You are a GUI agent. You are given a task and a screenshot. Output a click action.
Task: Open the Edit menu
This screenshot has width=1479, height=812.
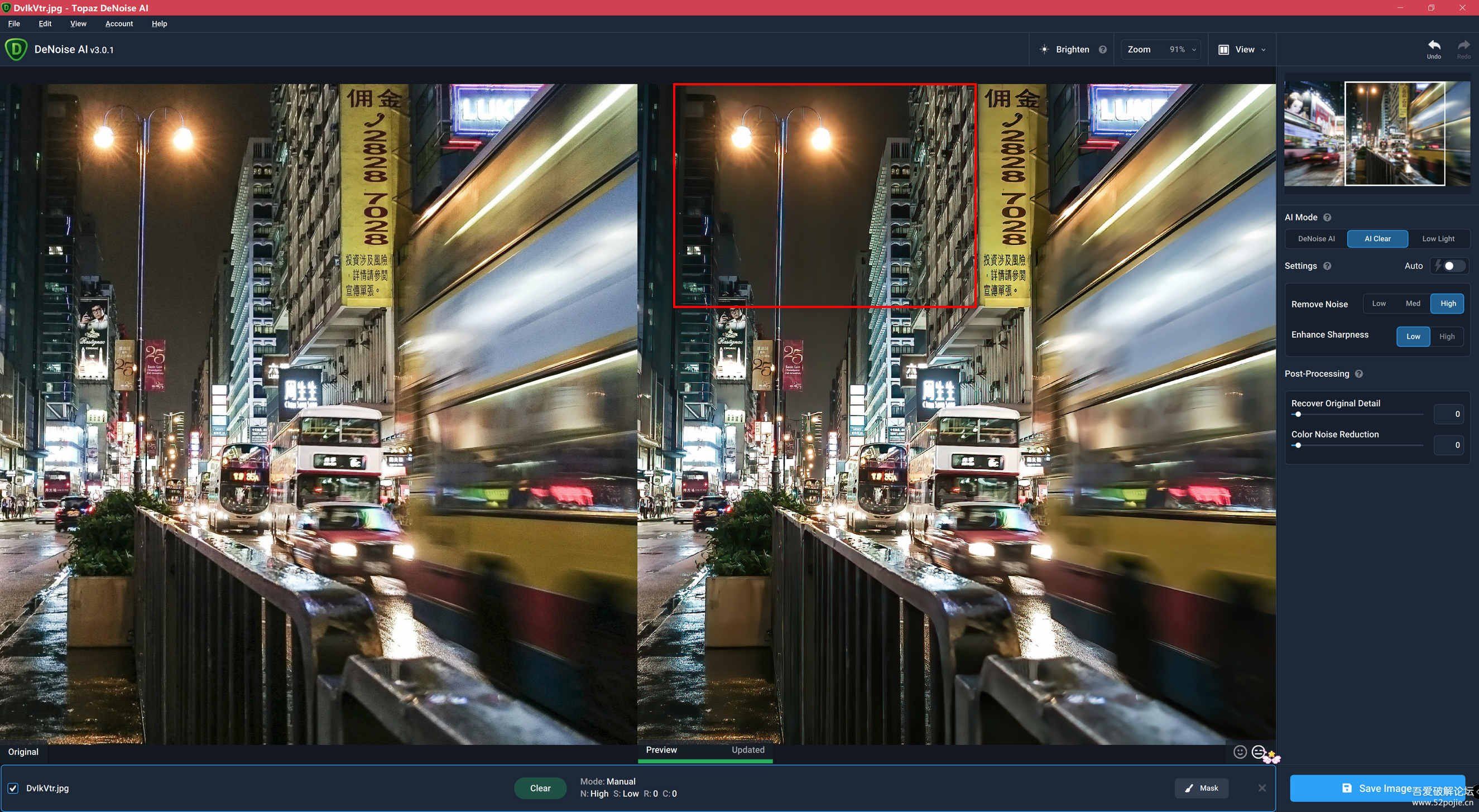click(x=45, y=23)
